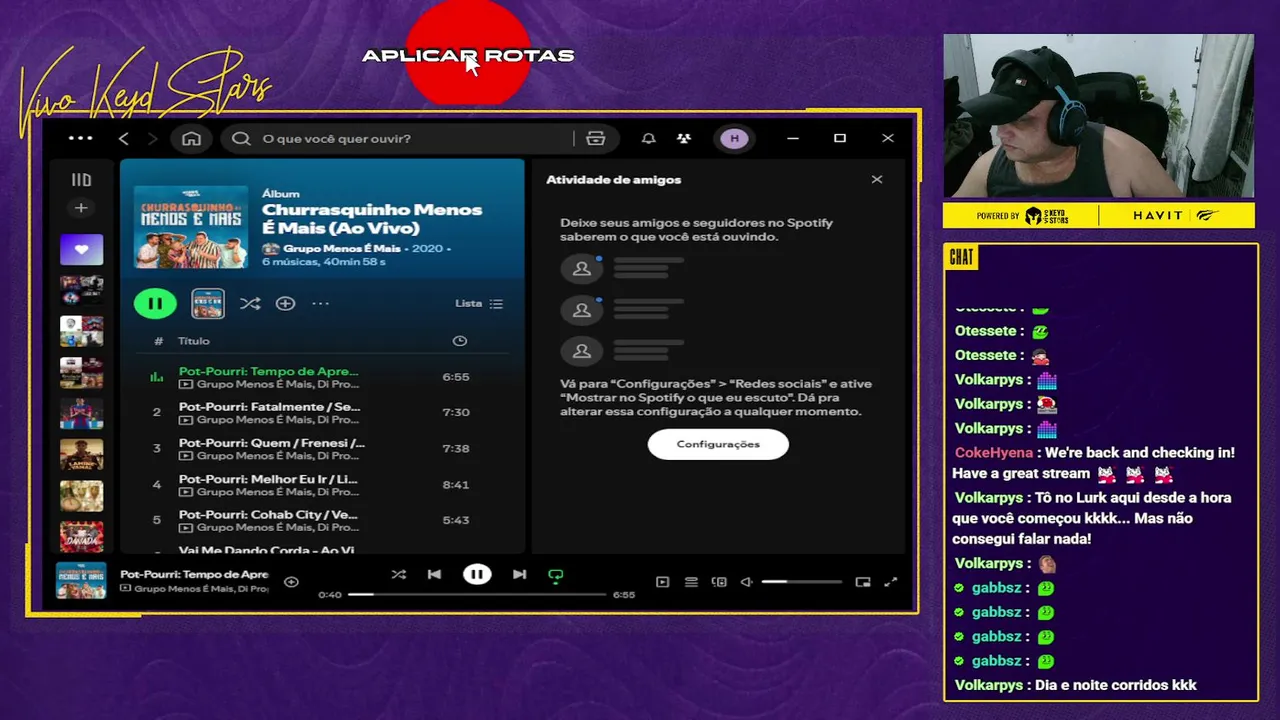Open Liked Songs in the sidebar
Image resolution: width=1280 pixels, height=720 pixels.
tap(81, 249)
